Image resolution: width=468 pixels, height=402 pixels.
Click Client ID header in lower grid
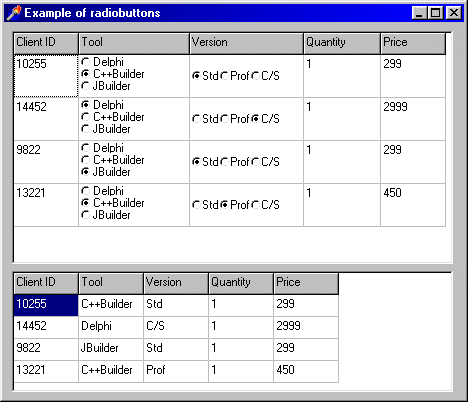point(46,283)
